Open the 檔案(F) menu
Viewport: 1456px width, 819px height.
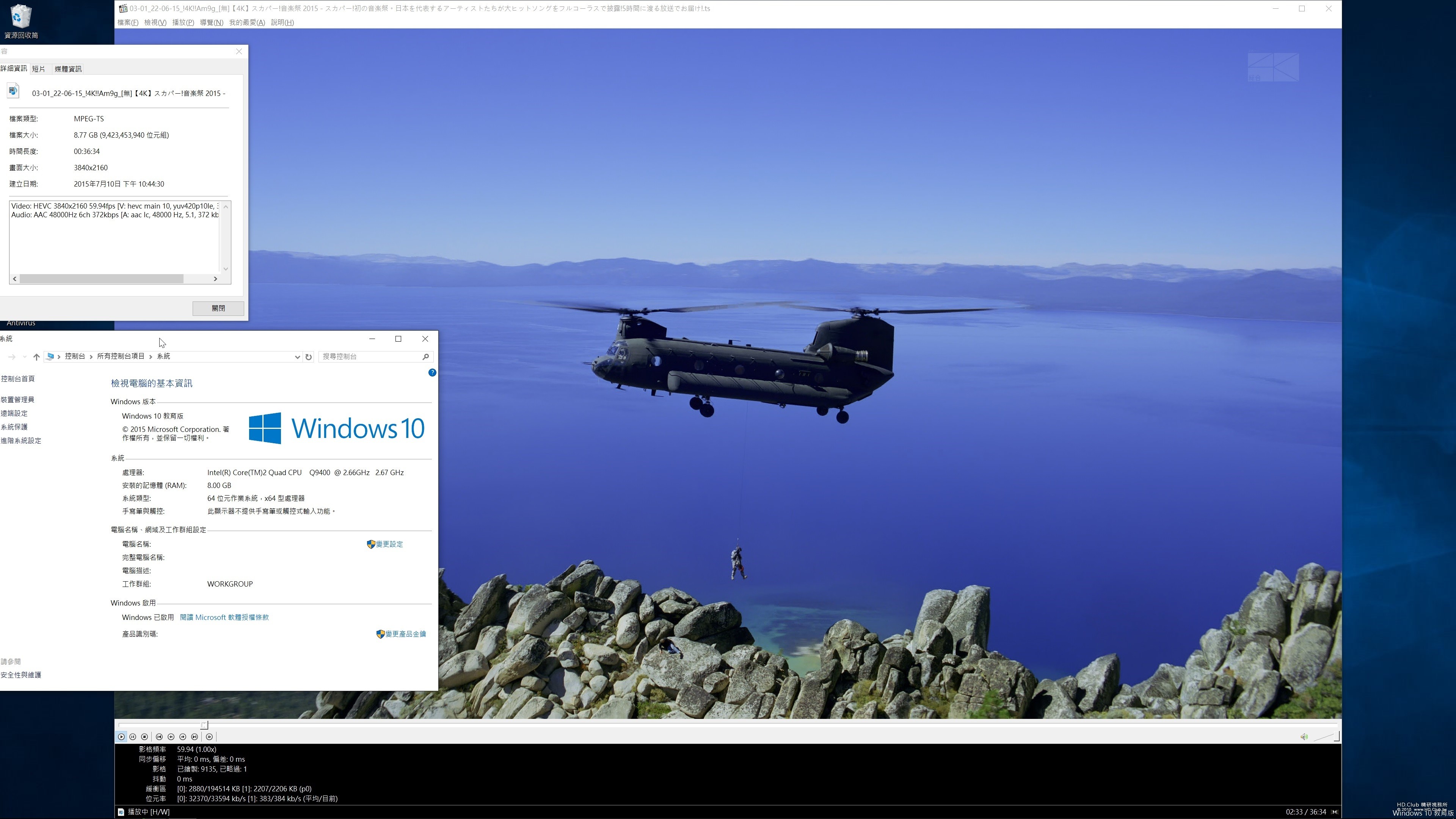(x=128, y=23)
